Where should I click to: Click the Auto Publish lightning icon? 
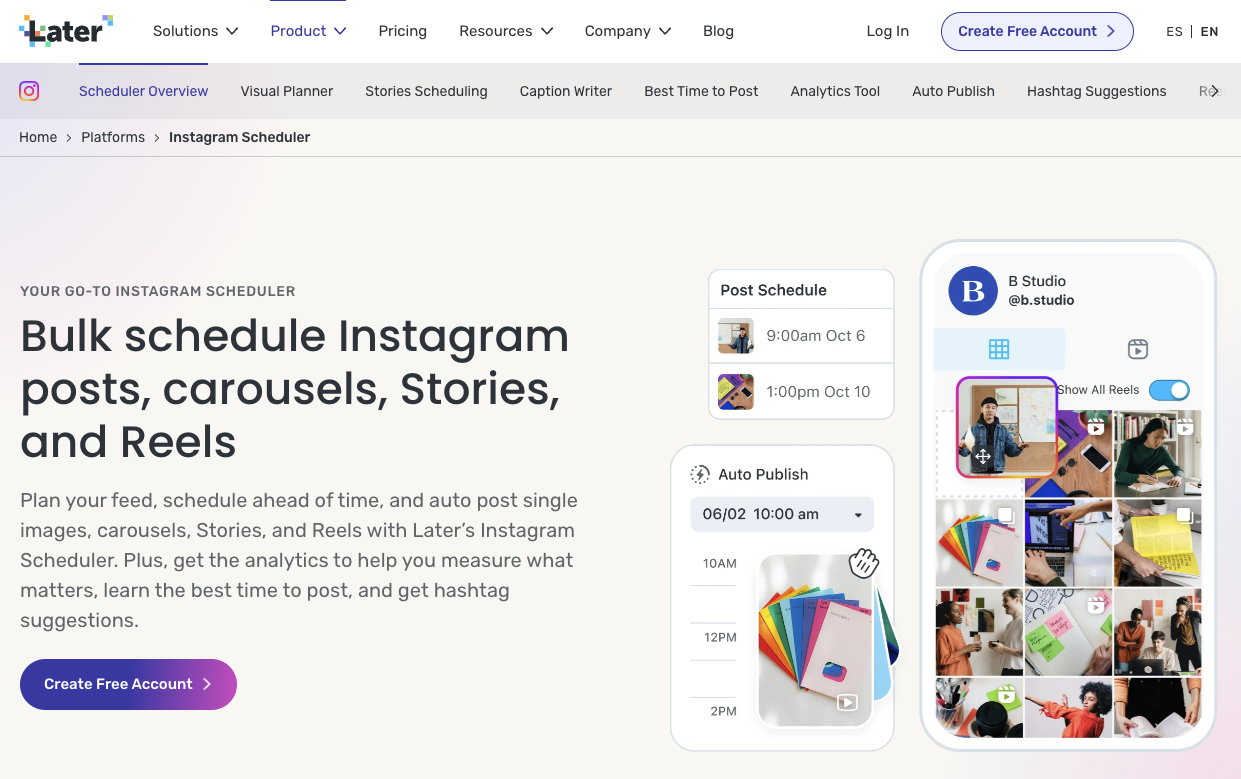(700, 474)
